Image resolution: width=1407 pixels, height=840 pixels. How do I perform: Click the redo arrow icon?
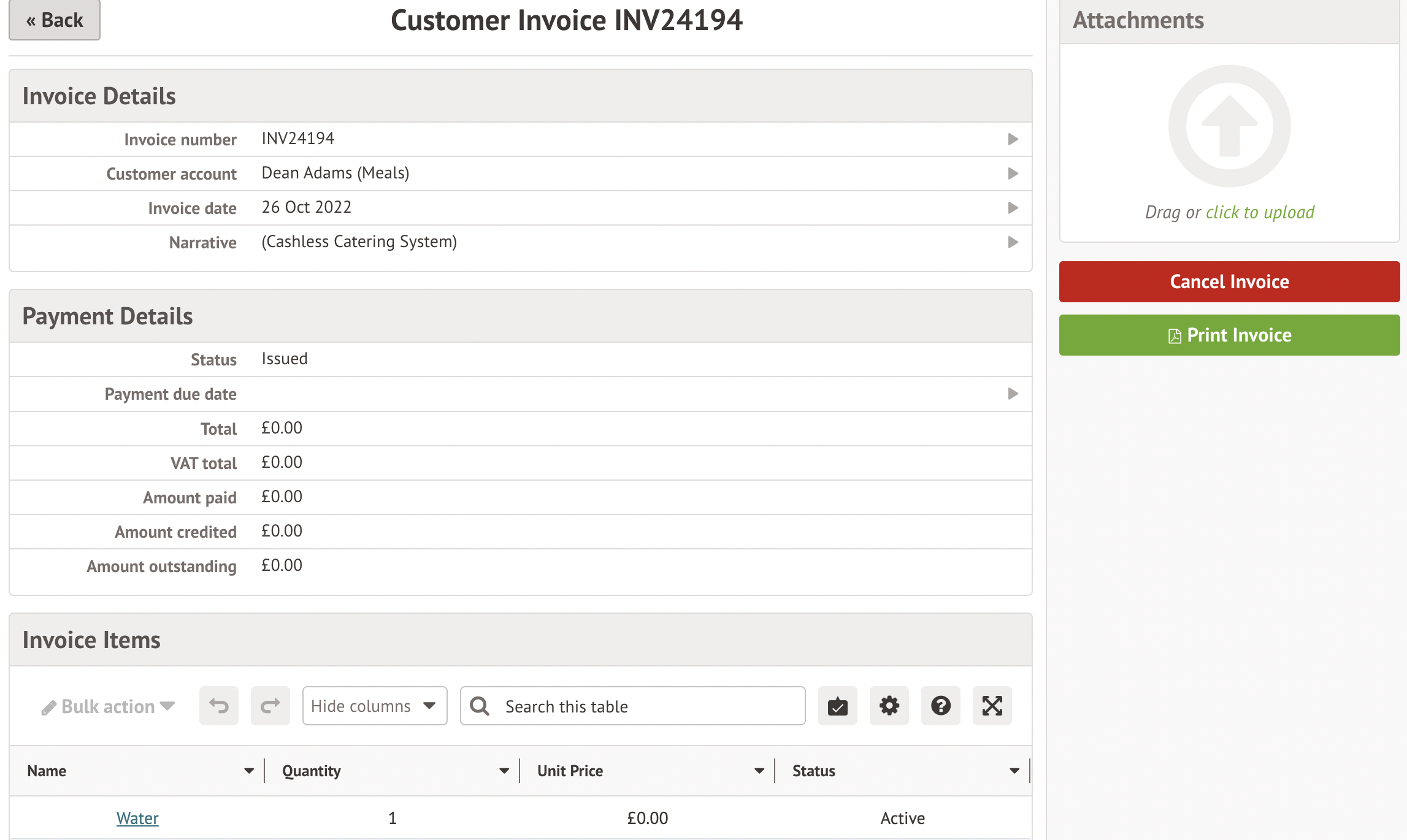tap(270, 706)
